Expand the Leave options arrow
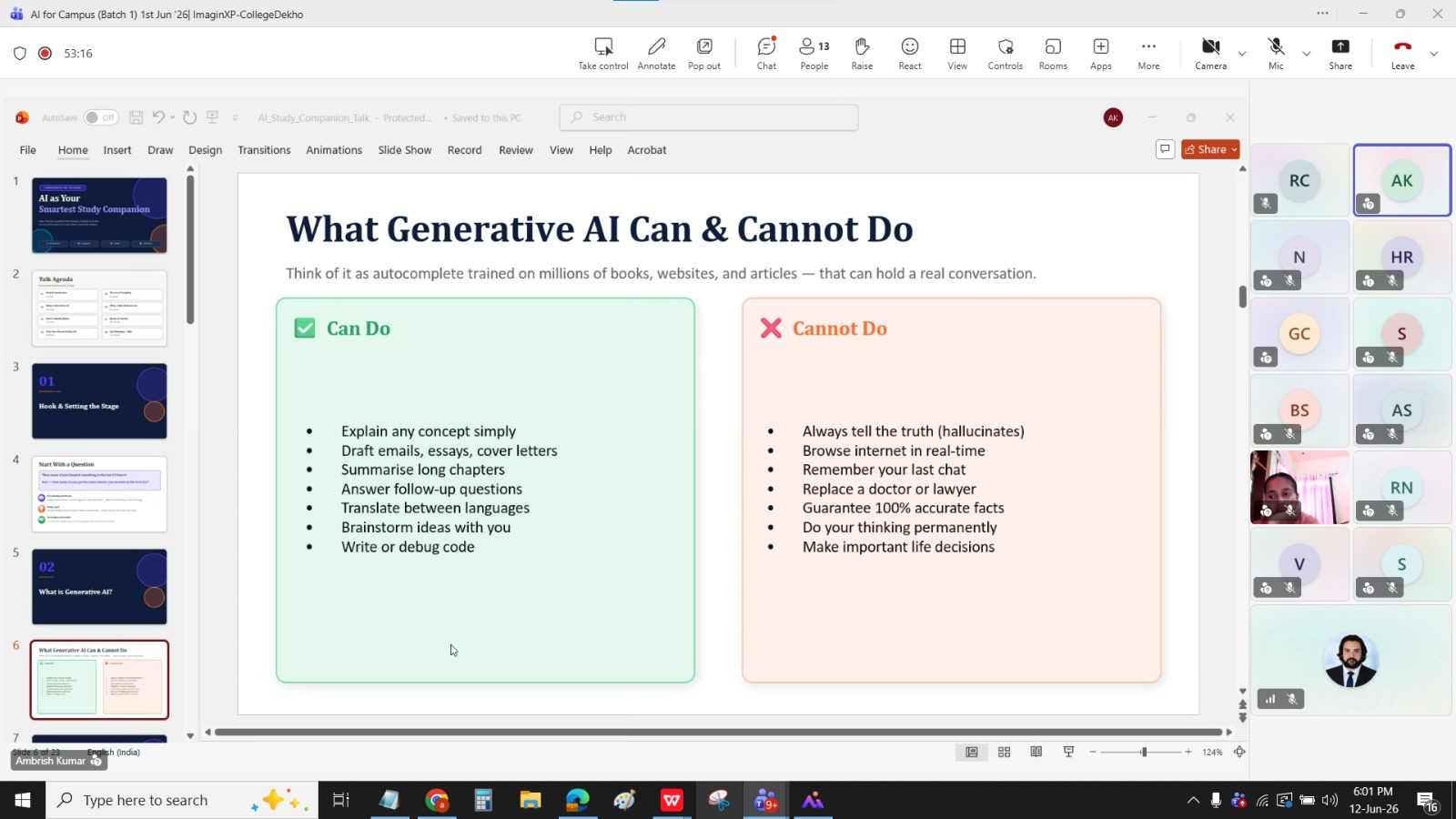The width and height of the screenshot is (1456, 819). tap(1434, 54)
